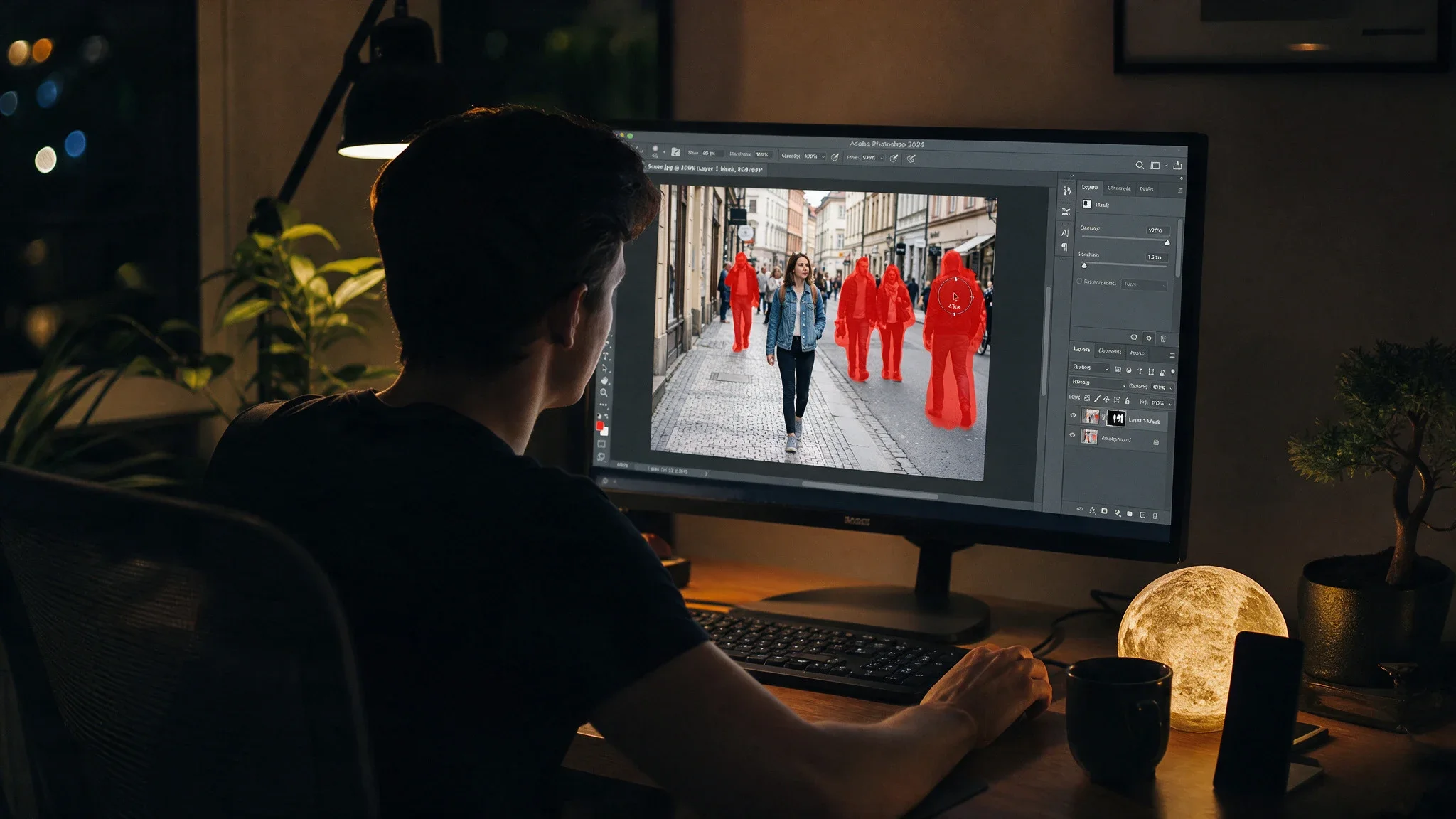Select the Path Selection arrow tool
1456x819 pixels.
click(604, 368)
